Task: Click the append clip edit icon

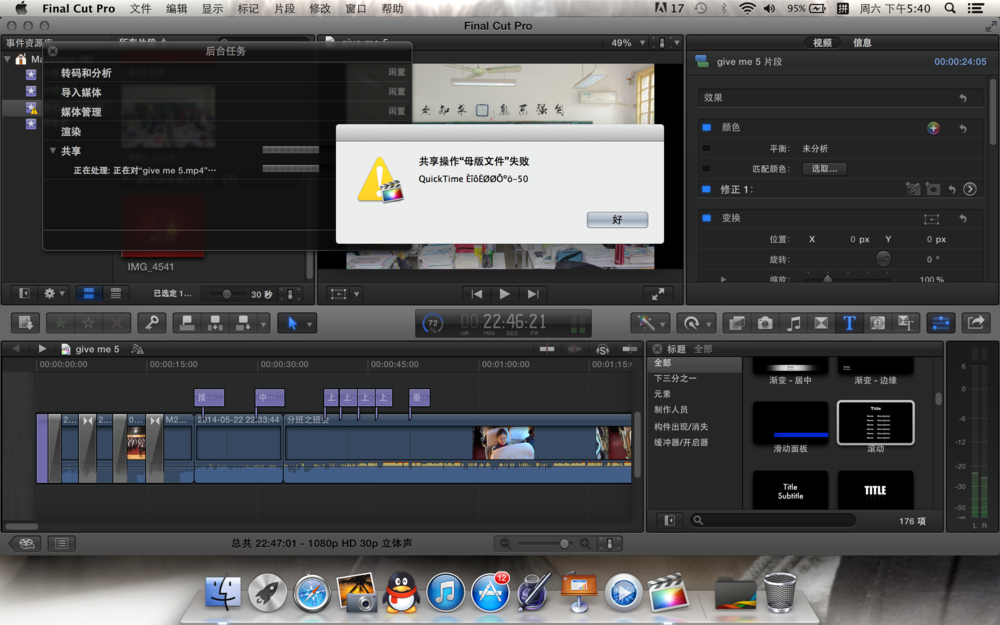Action: pos(243,323)
